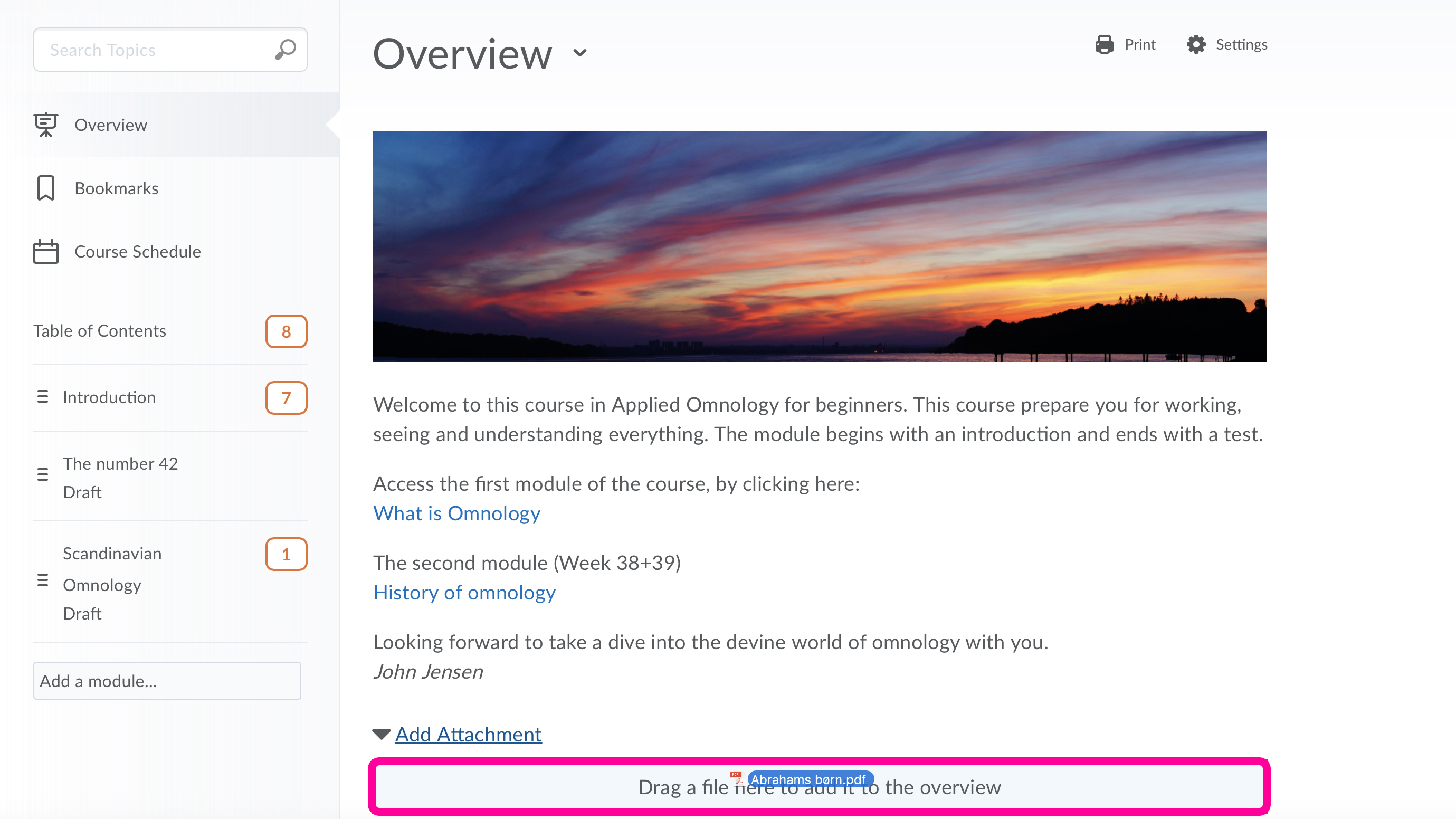Click the Add Attachment link
The height and width of the screenshot is (819, 1456).
468,734
